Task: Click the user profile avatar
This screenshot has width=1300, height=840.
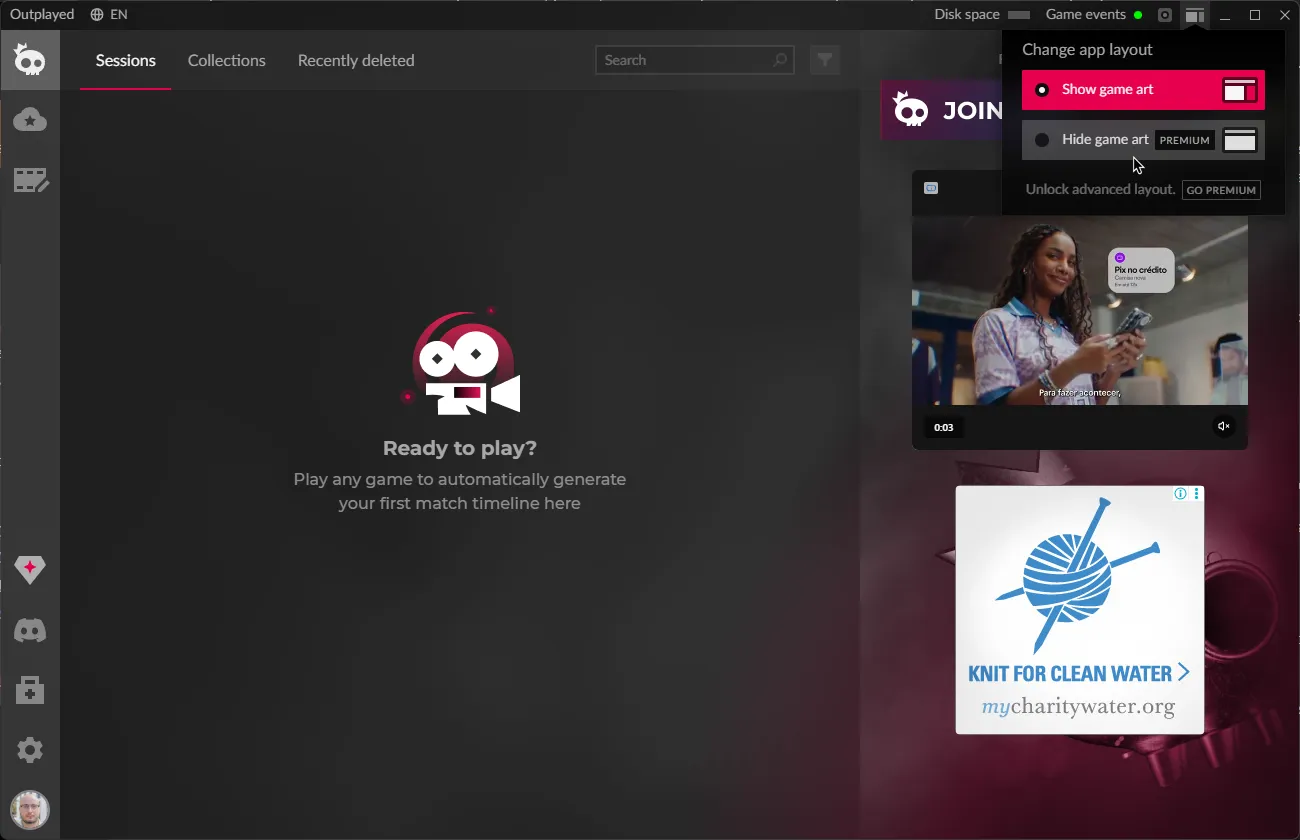Action: [30, 810]
